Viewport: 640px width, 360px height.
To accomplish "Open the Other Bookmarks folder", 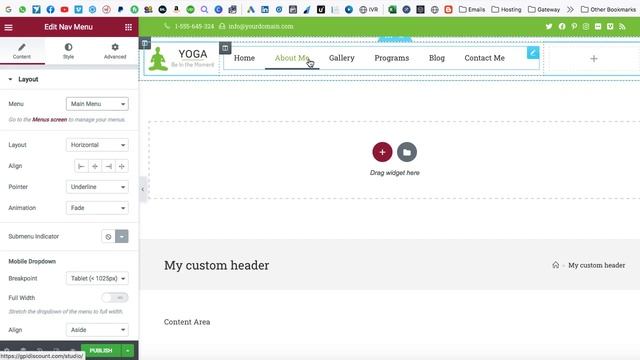I will 608,9.
